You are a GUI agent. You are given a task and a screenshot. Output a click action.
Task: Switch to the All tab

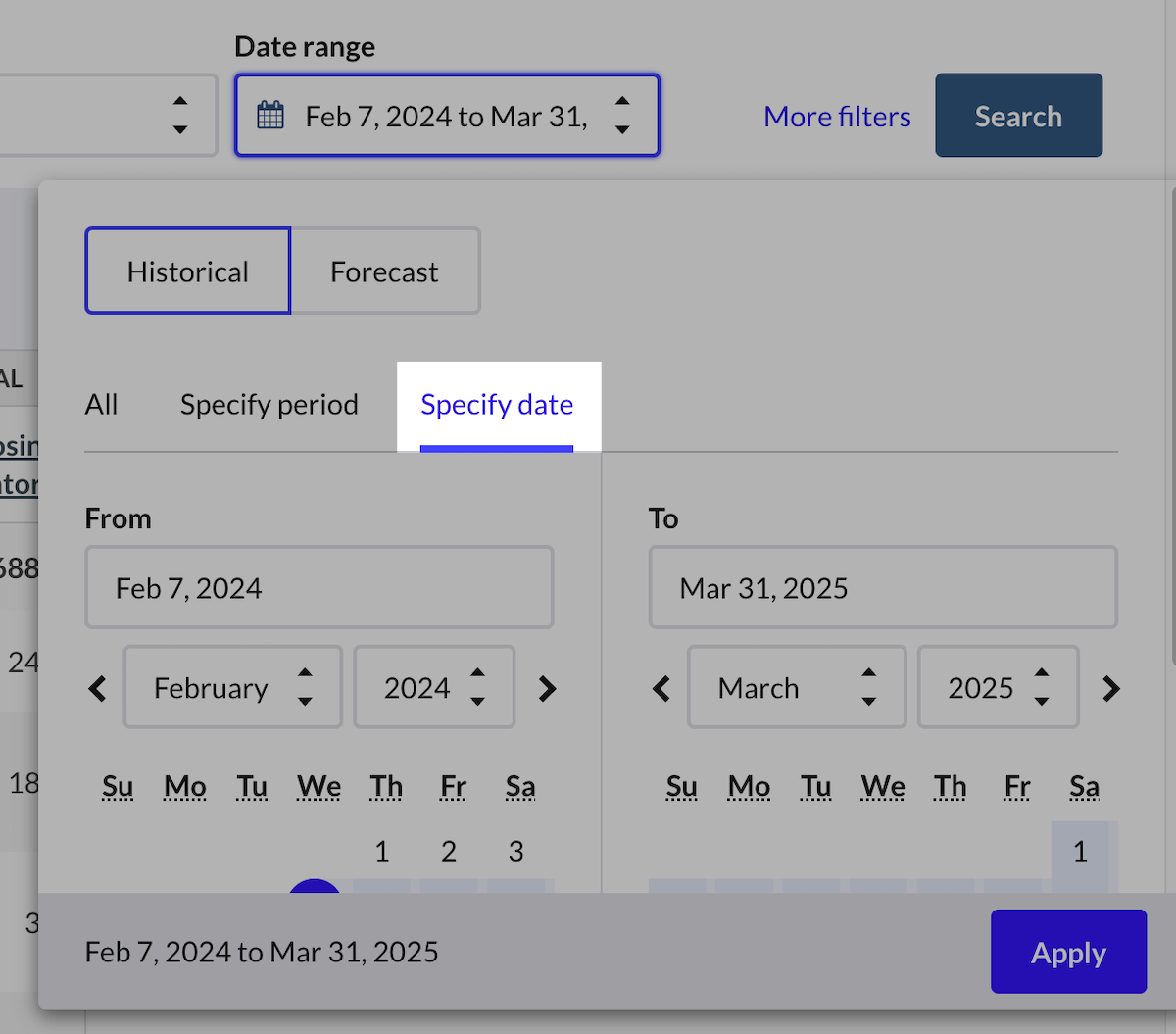pyautogui.click(x=101, y=405)
